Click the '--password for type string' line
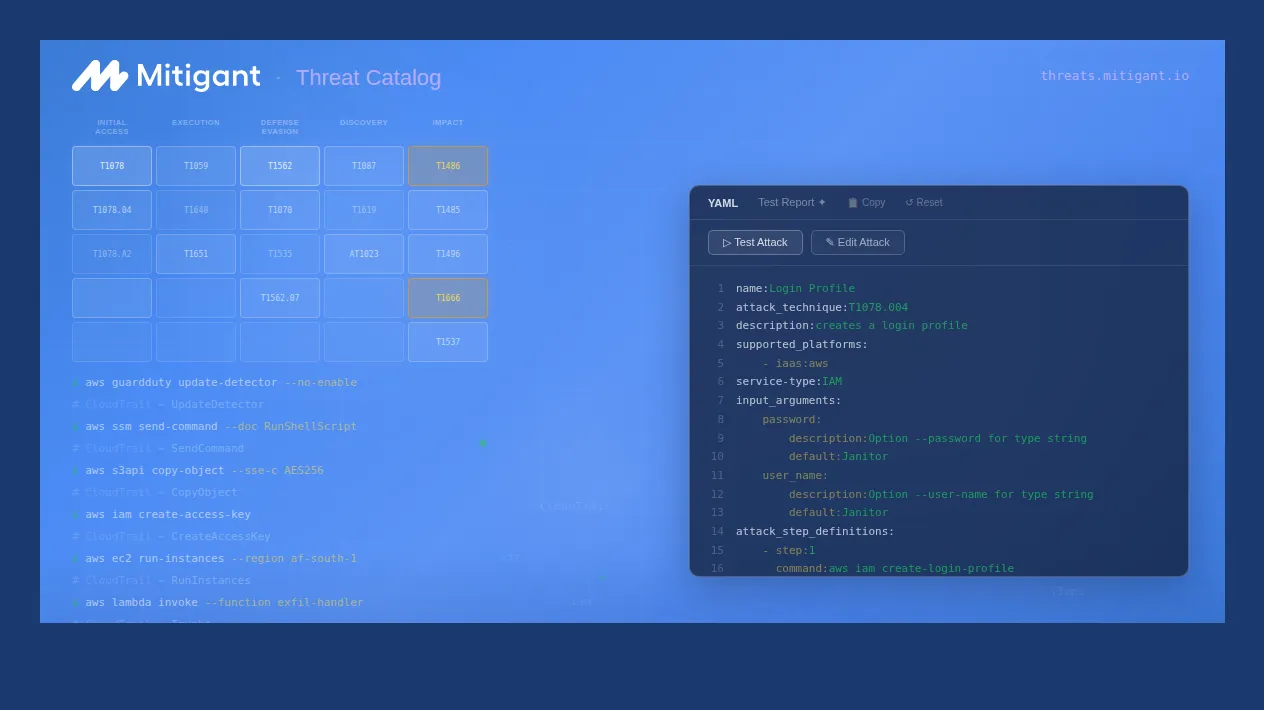The width and height of the screenshot is (1264, 710). coord(938,438)
